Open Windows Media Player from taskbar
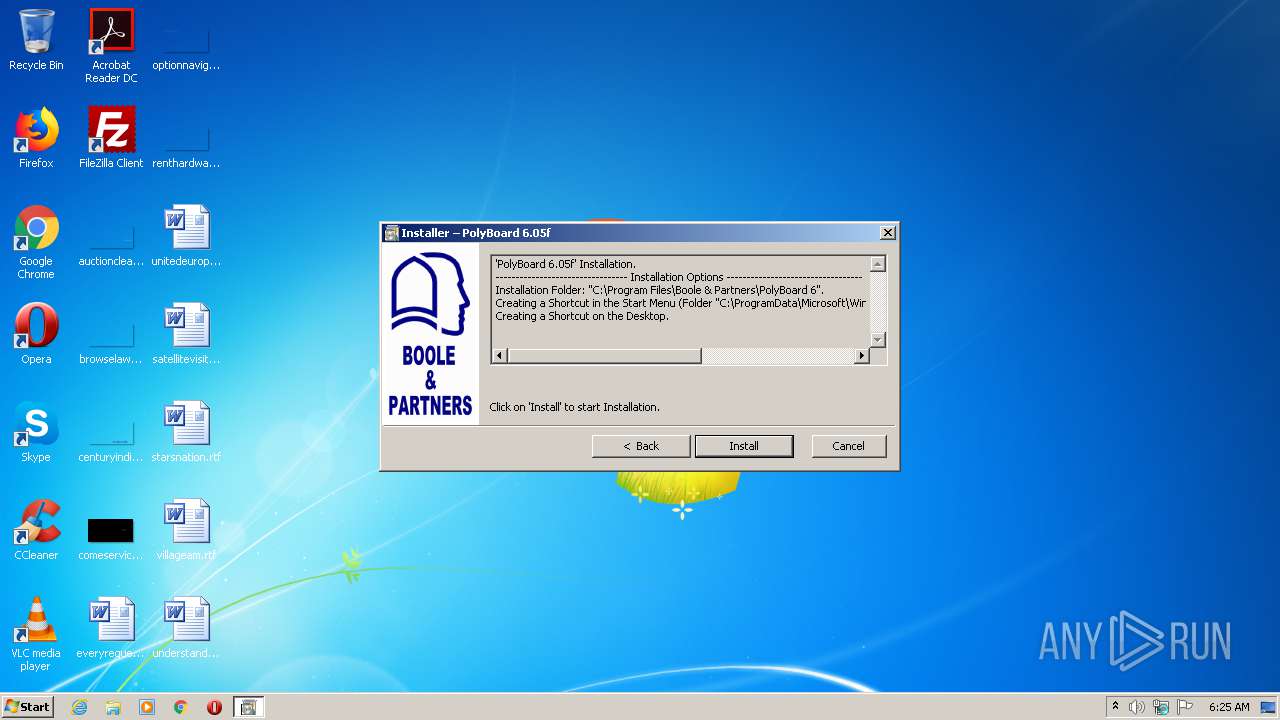Viewport: 1280px width, 720px height. tap(147, 707)
